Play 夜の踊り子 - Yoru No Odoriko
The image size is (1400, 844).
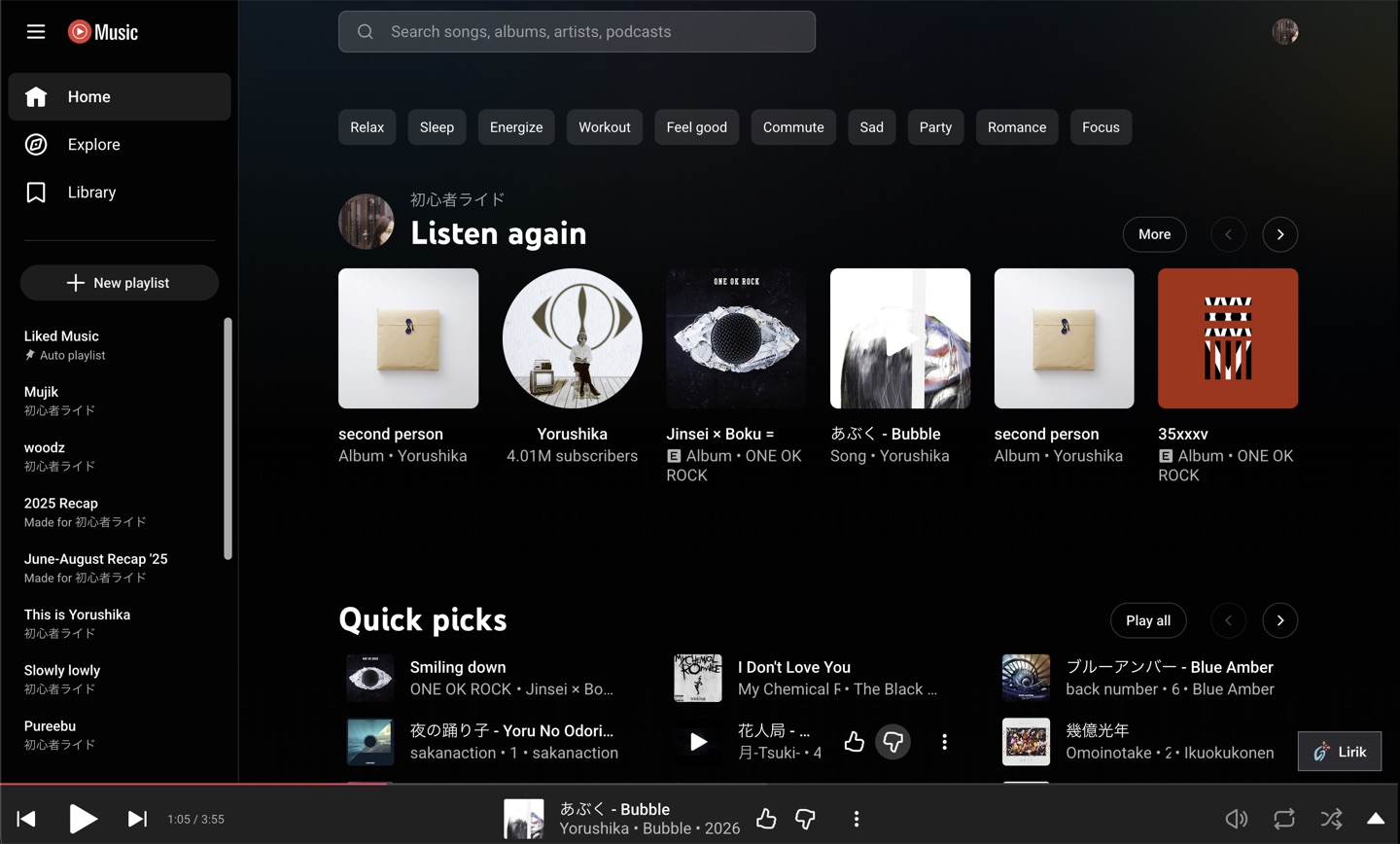370,742
